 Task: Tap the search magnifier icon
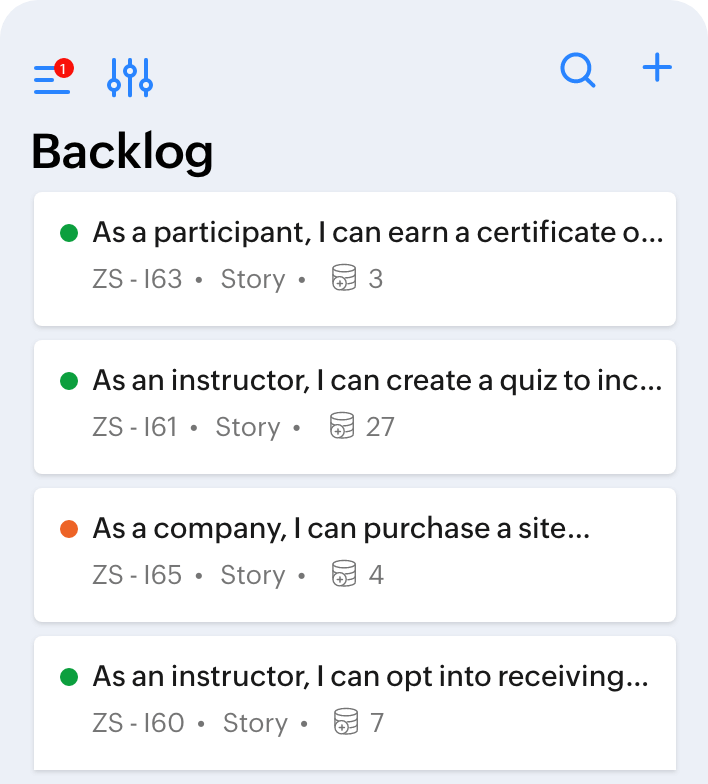(578, 70)
